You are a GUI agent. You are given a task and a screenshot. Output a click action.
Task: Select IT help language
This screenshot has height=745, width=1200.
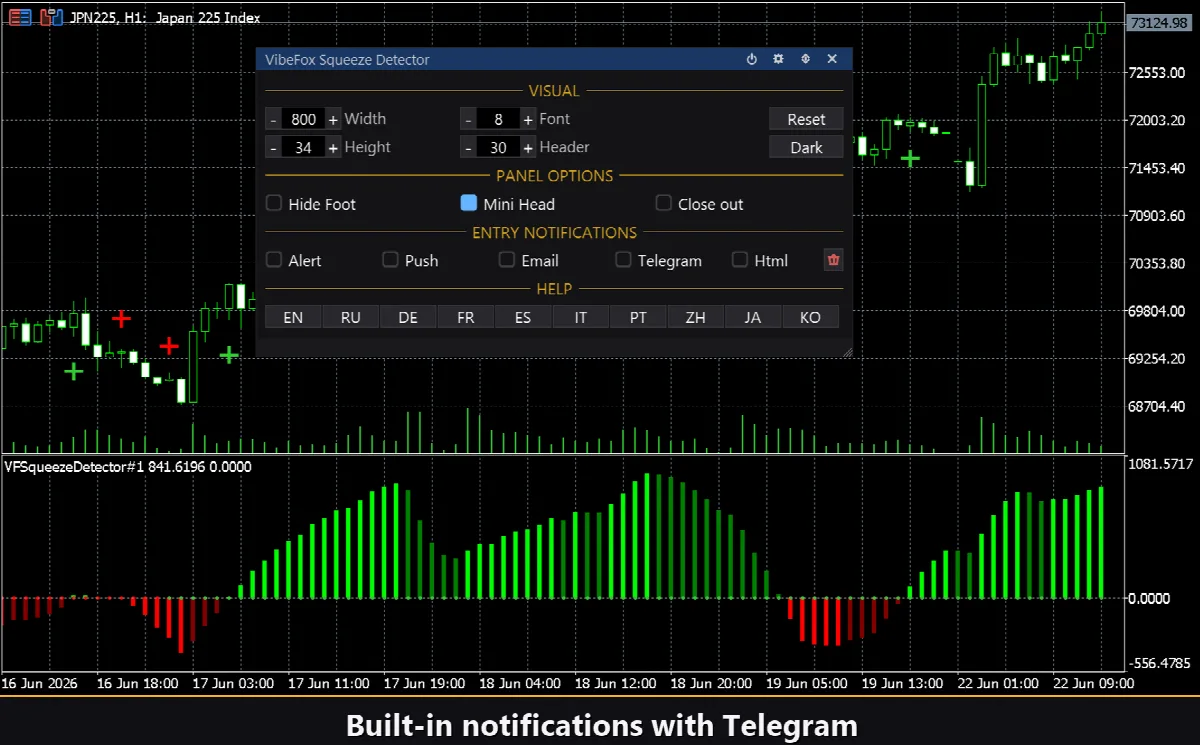click(581, 317)
